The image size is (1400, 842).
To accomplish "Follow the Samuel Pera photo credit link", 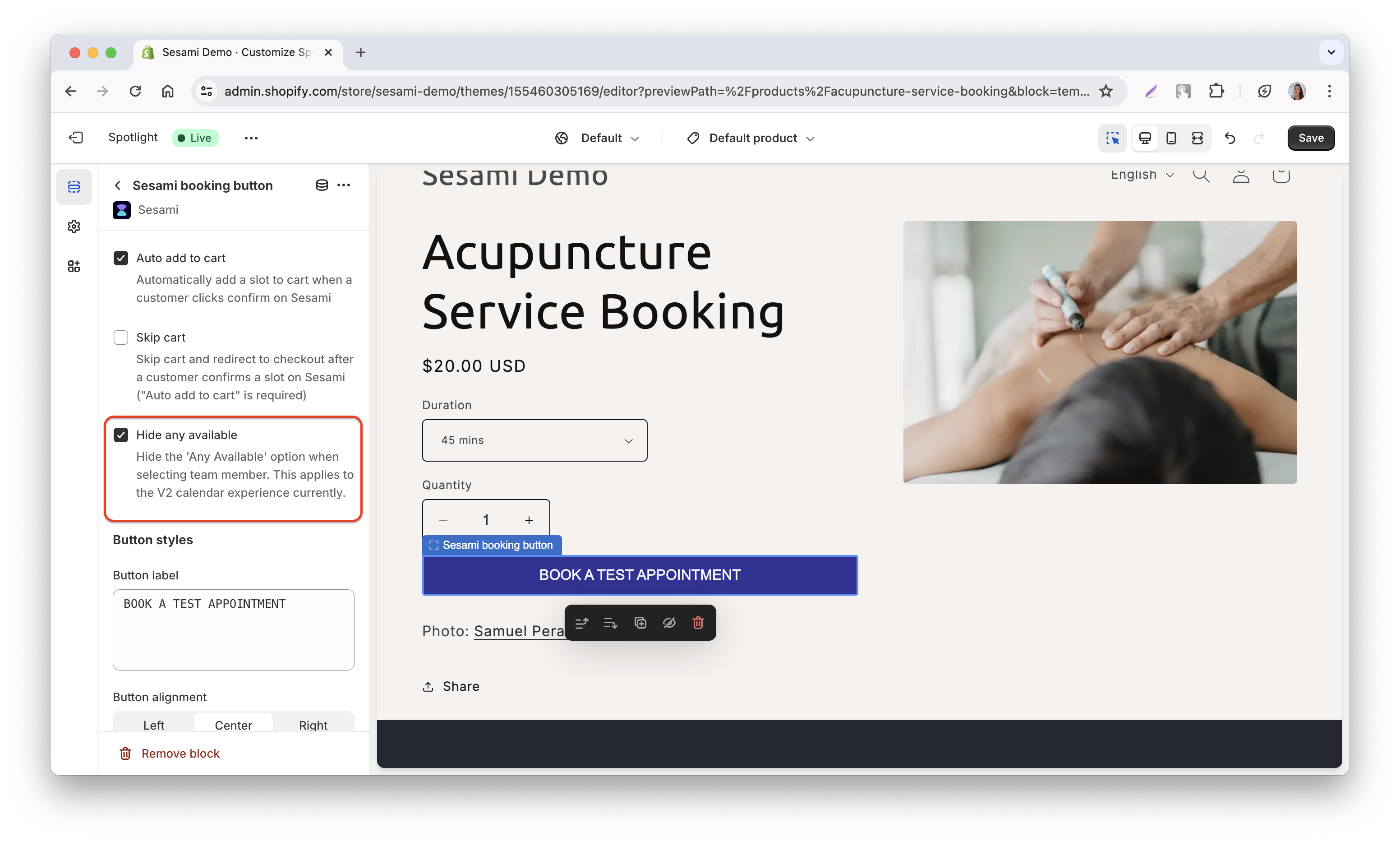I will 519,631.
